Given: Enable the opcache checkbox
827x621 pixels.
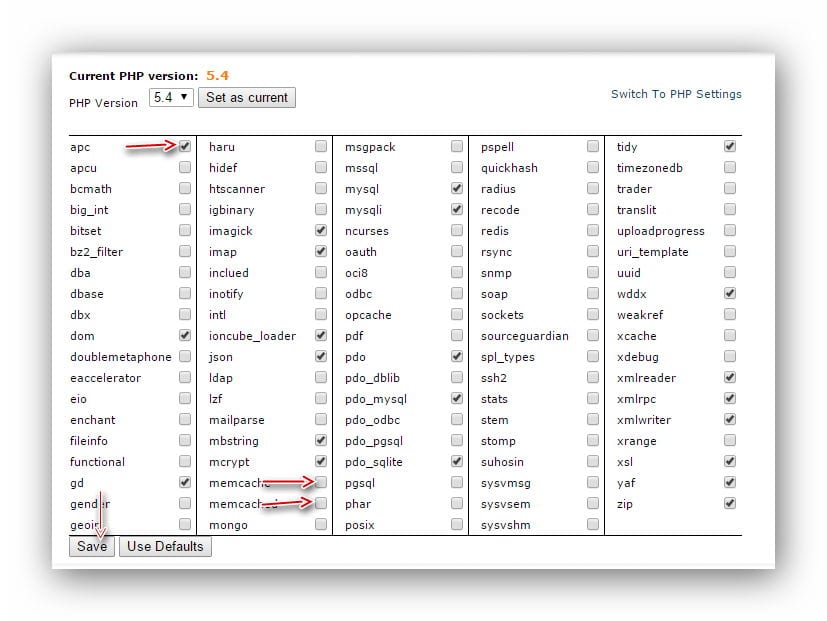Looking at the screenshot, I should click(x=457, y=314).
